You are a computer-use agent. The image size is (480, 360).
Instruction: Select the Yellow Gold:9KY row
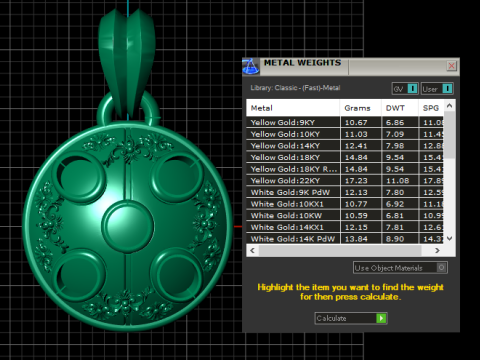pos(345,122)
